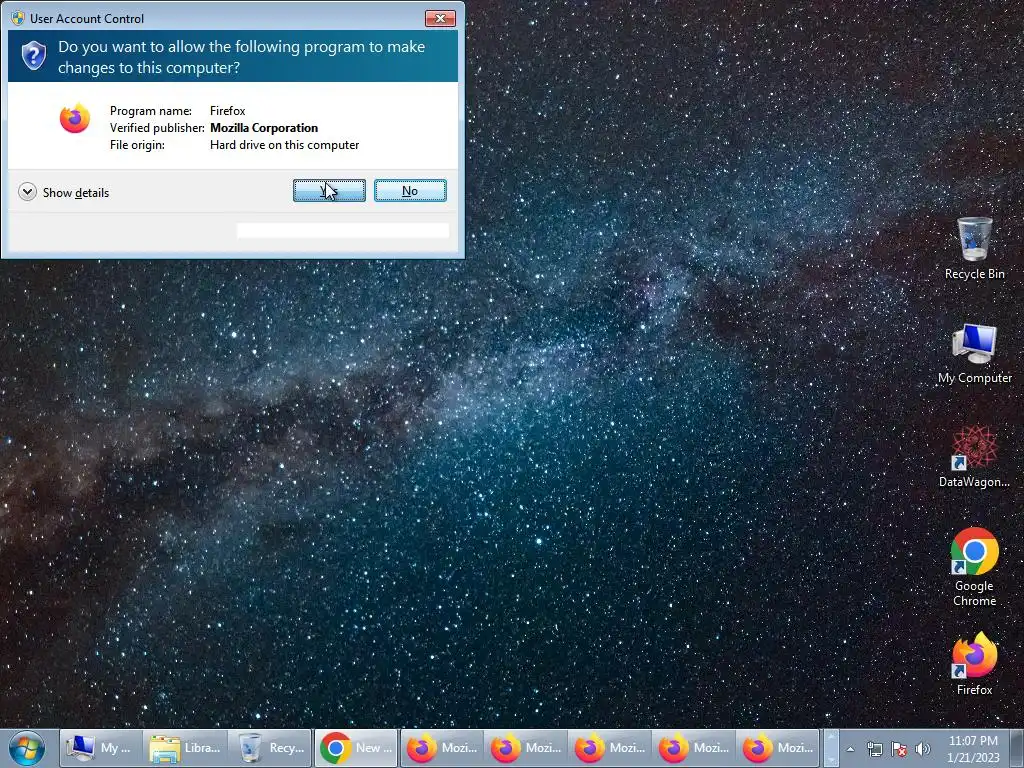The width and height of the screenshot is (1024, 768).
Task: Select the DataWagon desktop shortcut
Action: (x=974, y=457)
